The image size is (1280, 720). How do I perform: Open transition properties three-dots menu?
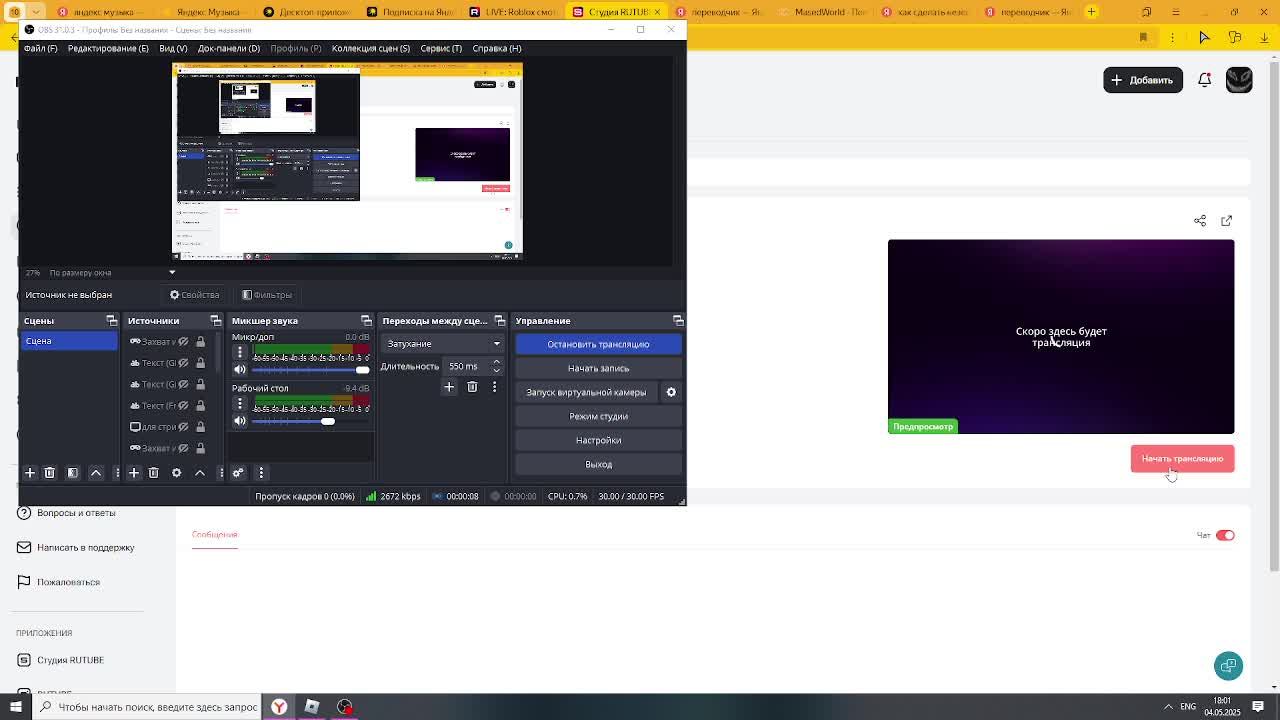tap(494, 387)
